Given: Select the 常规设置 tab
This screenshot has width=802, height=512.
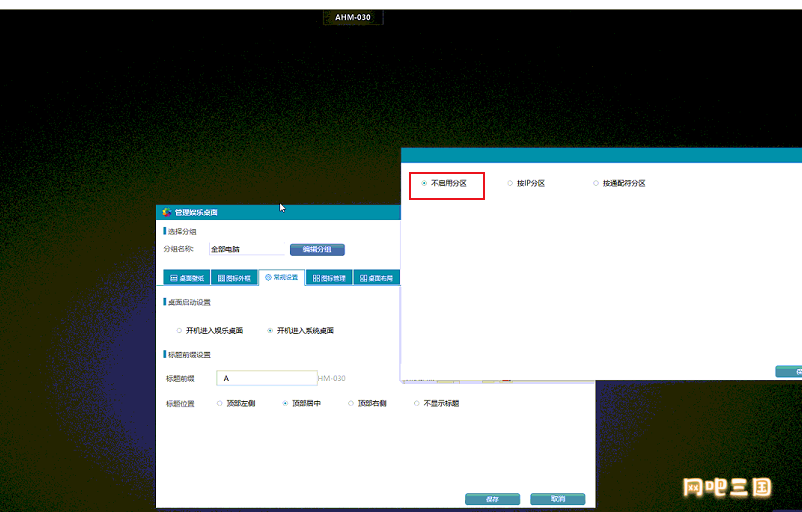Looking at the screenshot, I should point(281,277).
